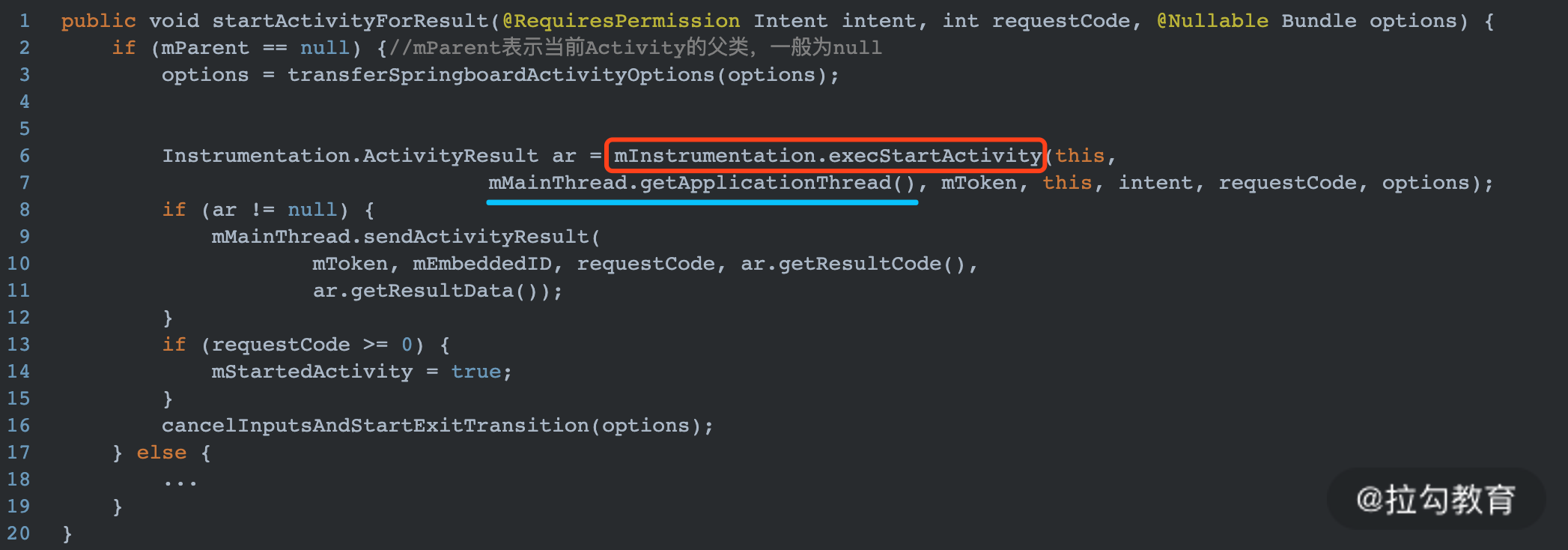Click the mEmbeddedID argument
Viewport: 1568px width, 550px height.
[x=482, y=264]
